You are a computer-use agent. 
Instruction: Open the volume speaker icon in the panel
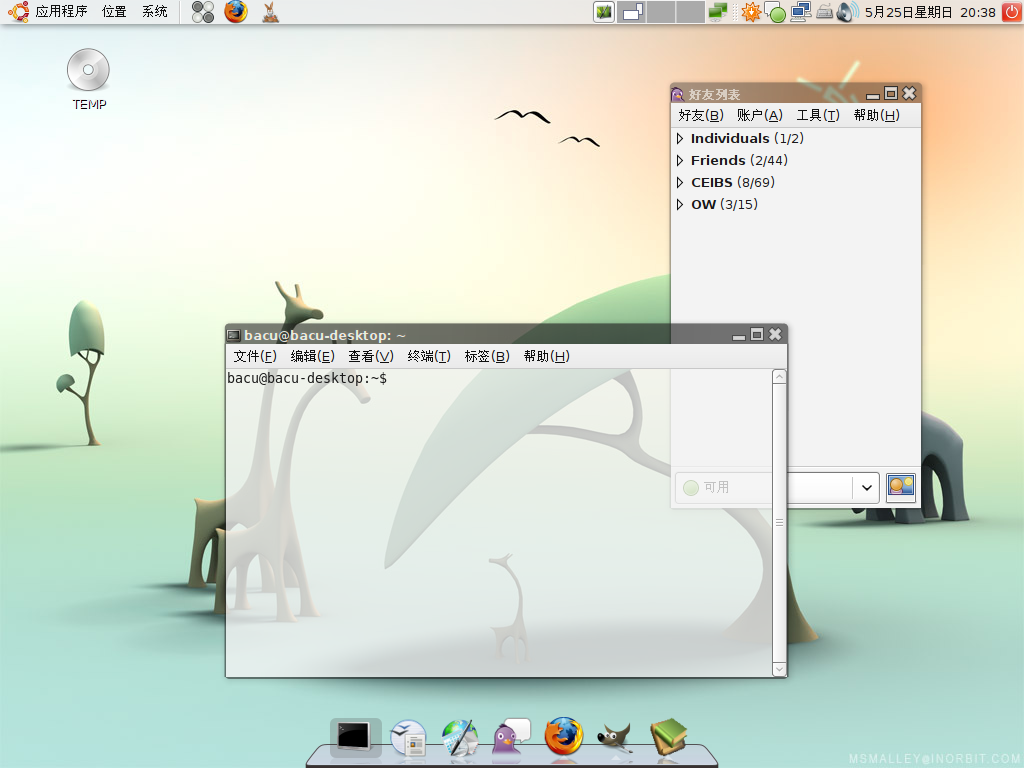click(847, 12)
